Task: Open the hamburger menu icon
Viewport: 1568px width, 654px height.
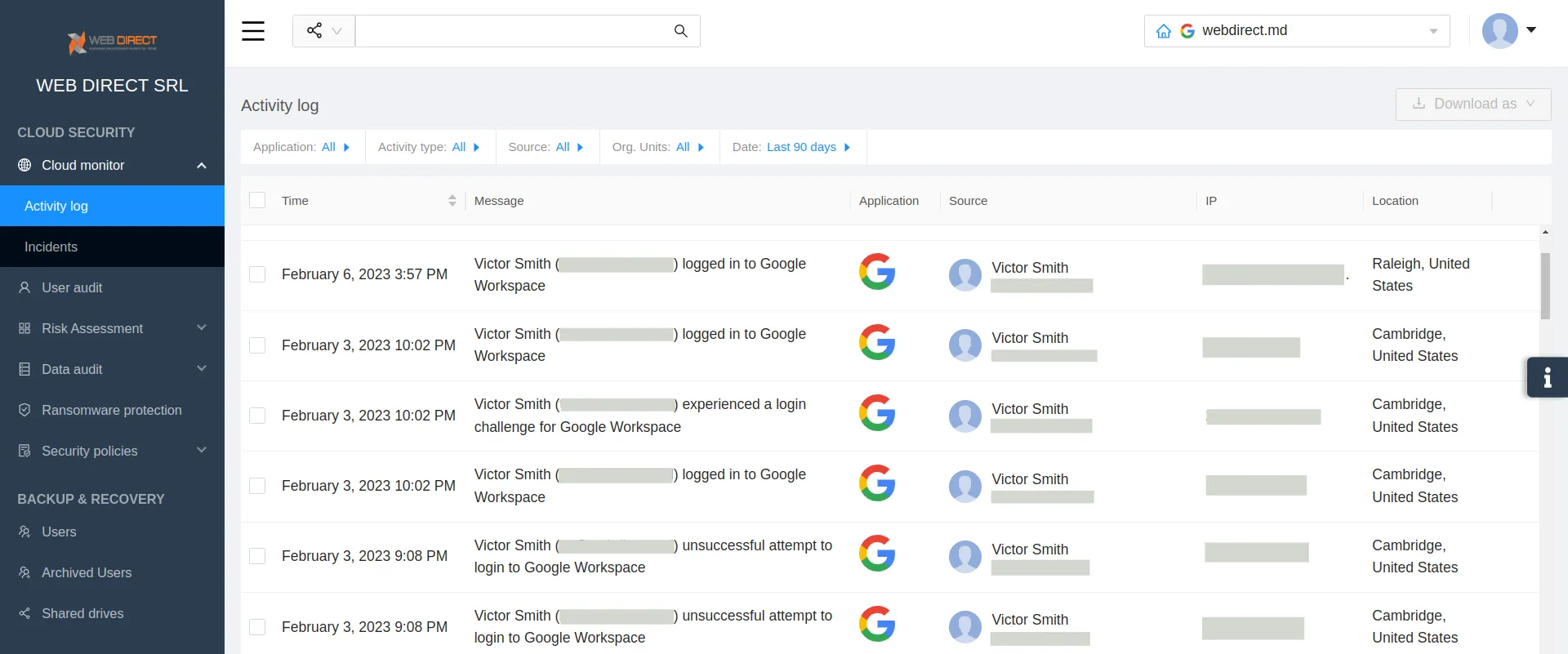Action: pos(253,31)
